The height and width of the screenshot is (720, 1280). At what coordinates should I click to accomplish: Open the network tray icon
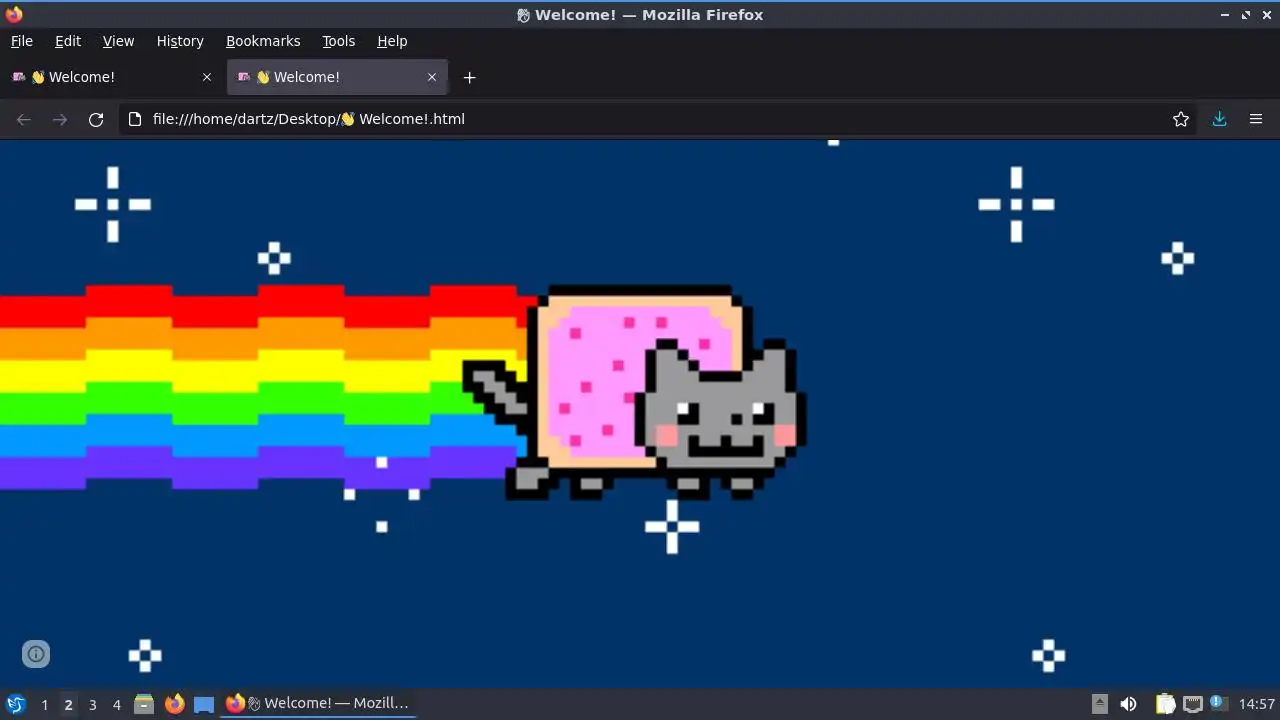point(1192,704)
